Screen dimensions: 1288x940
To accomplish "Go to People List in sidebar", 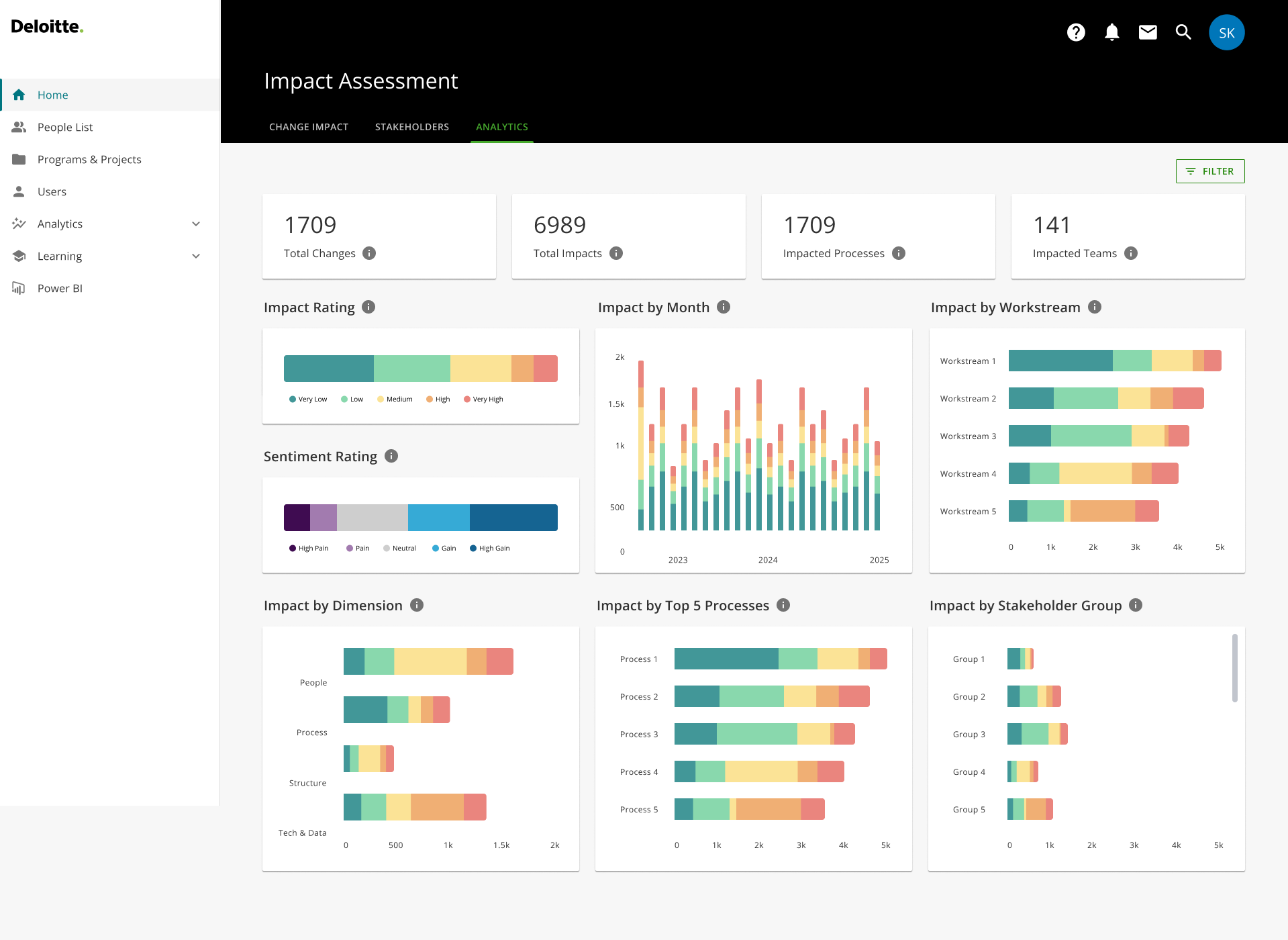I will pos(65,127).
